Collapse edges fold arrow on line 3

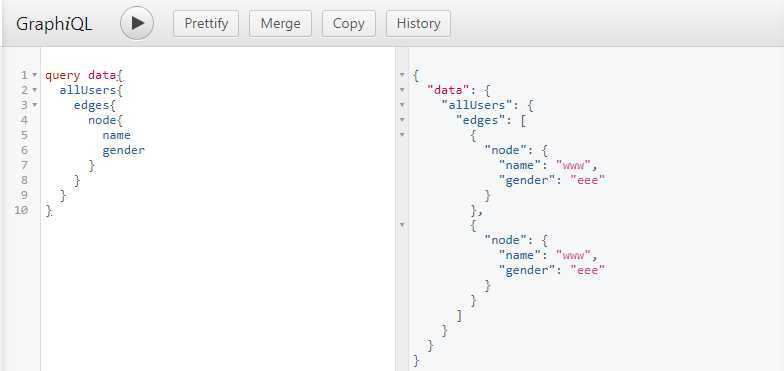point(34,106)
